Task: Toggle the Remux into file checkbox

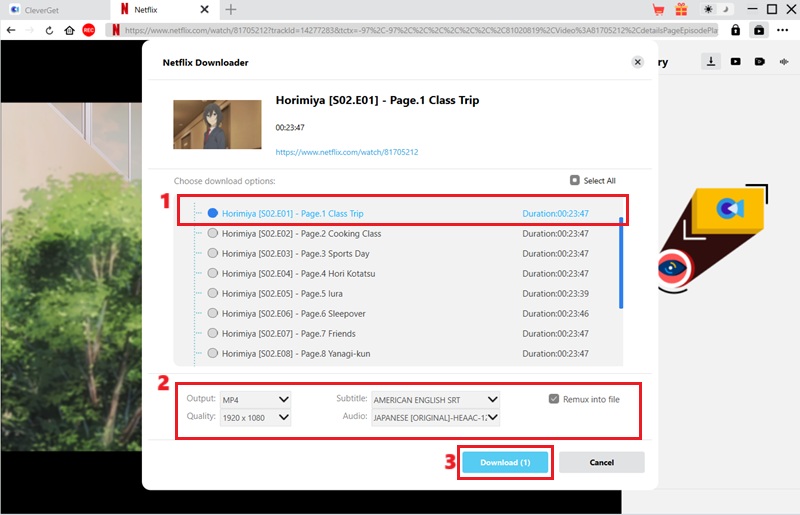Action: (554, 399)
